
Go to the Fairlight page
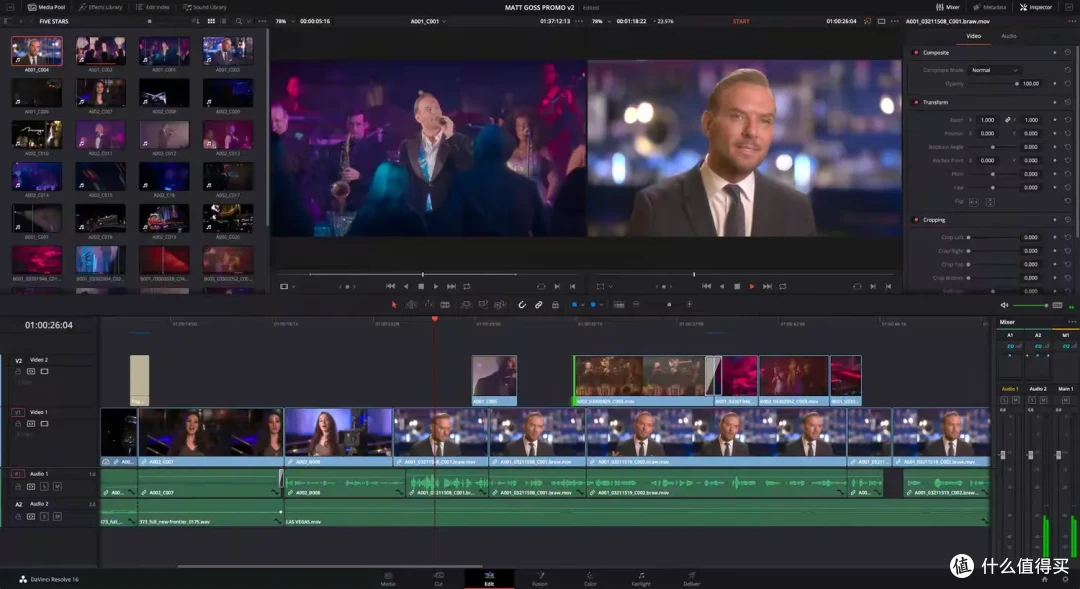[x=641, y=579]
